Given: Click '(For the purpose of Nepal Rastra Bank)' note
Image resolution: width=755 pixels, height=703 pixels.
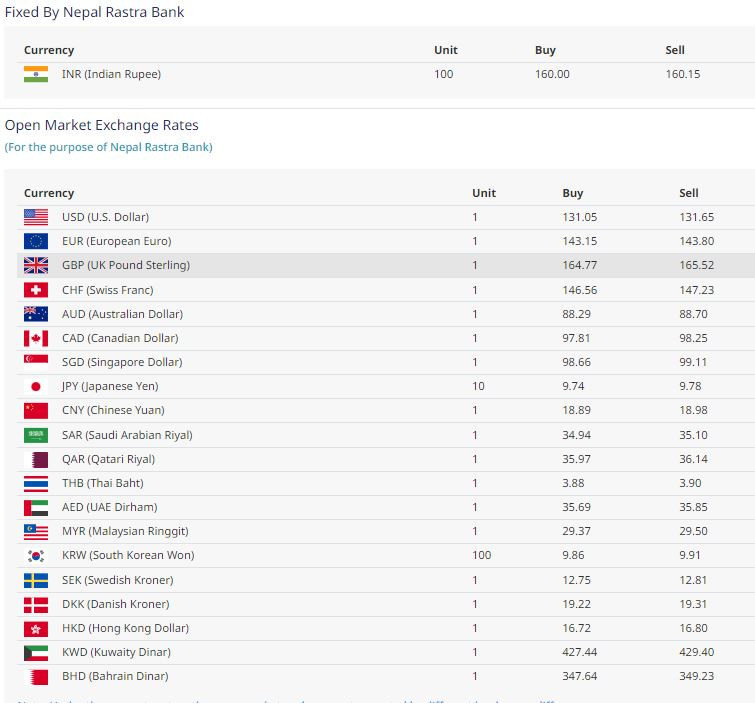Looking at the screenshot, I should (x=108, y=147).
